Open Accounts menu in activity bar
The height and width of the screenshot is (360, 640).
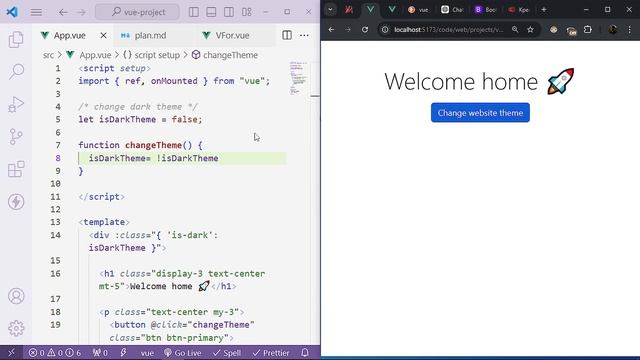click(16, 296)
